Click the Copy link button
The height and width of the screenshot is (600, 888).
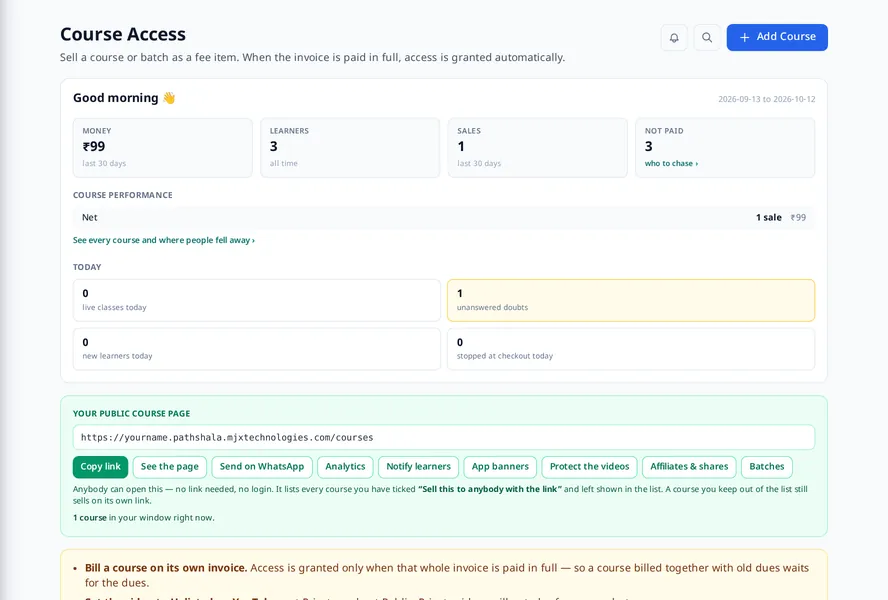coord(100,467)
